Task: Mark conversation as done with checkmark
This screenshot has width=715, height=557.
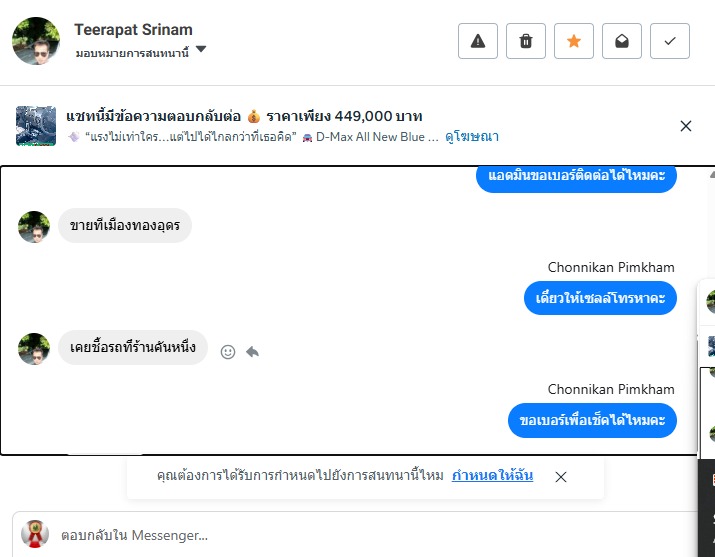Action: coord(670,41)
